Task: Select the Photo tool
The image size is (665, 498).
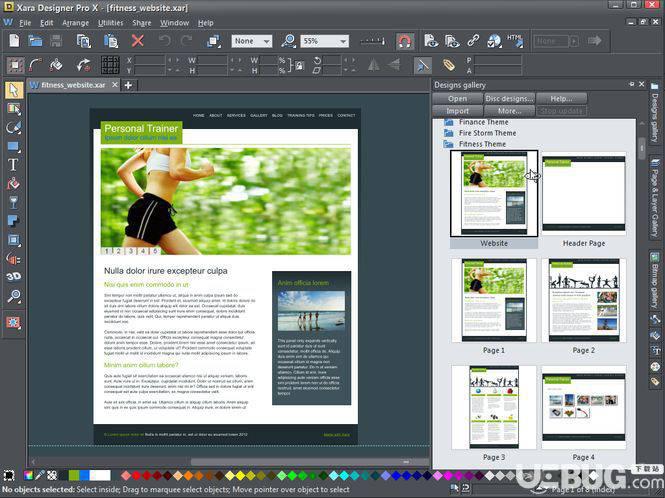Action: click(14, 109)
